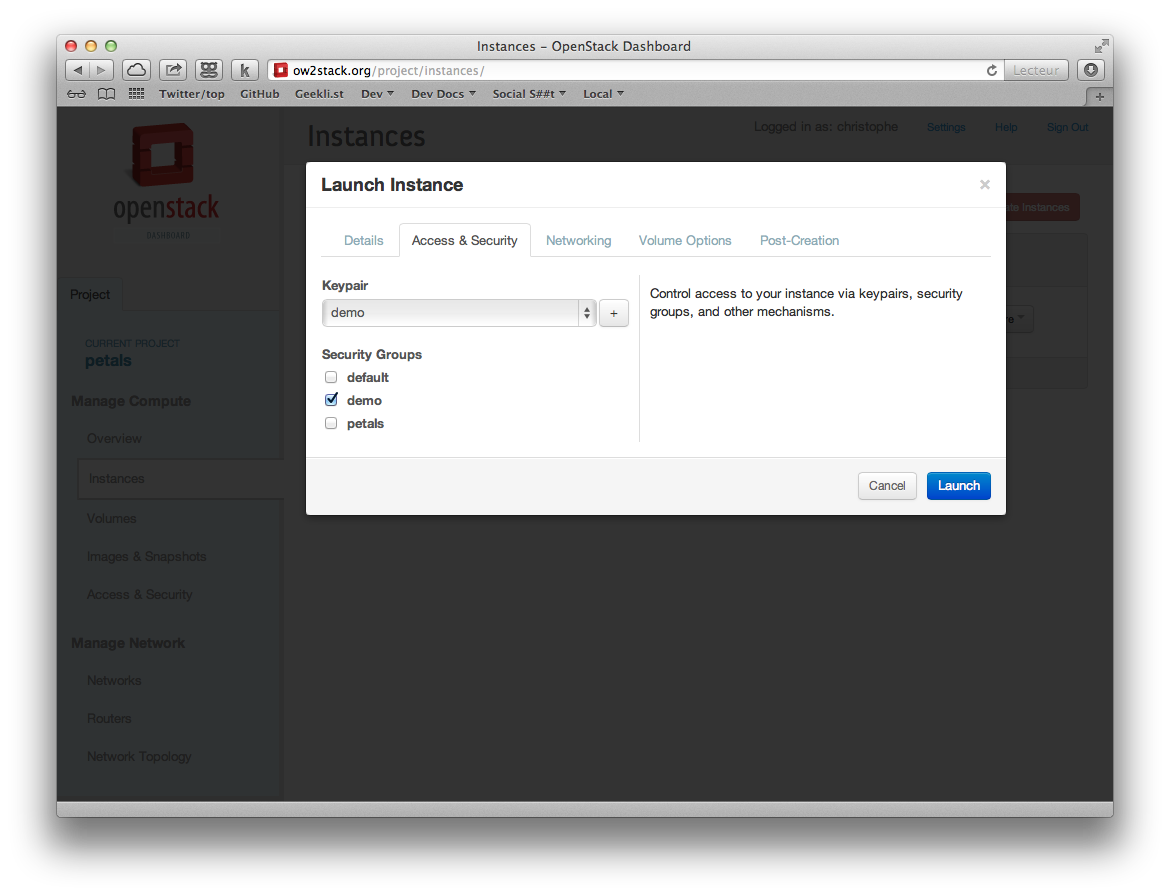Add a new keypair with plus button
The height and width of the screenshot is (896, 1170).
point(613,313)
